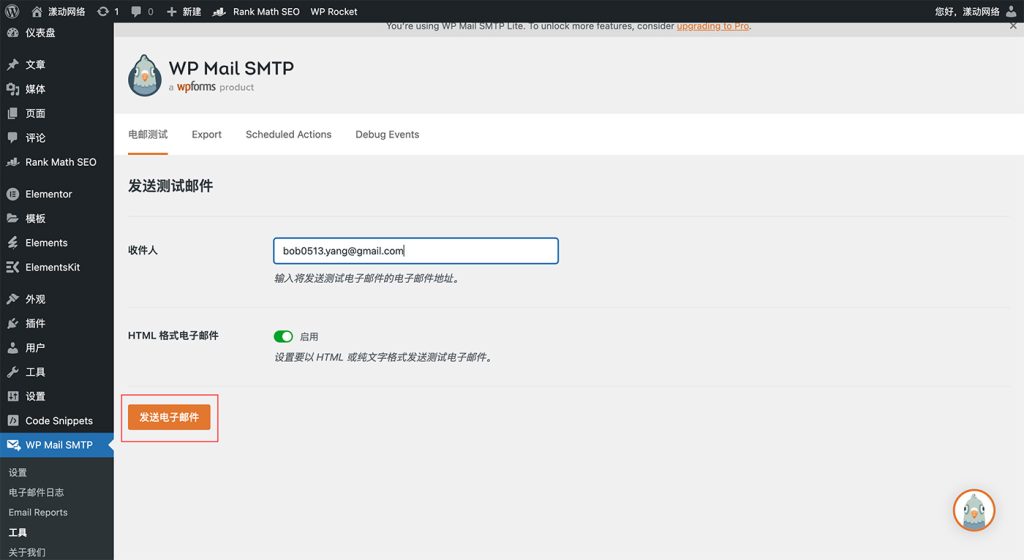Switch to the Export tab
Viewport: 1024px width, 560px height.
[206, 134]
